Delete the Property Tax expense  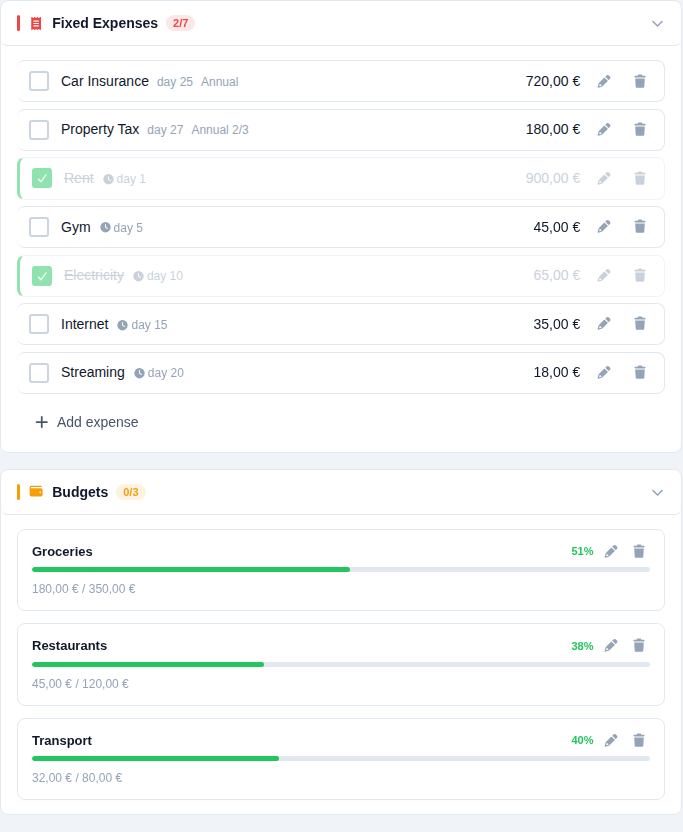point(640,129)
